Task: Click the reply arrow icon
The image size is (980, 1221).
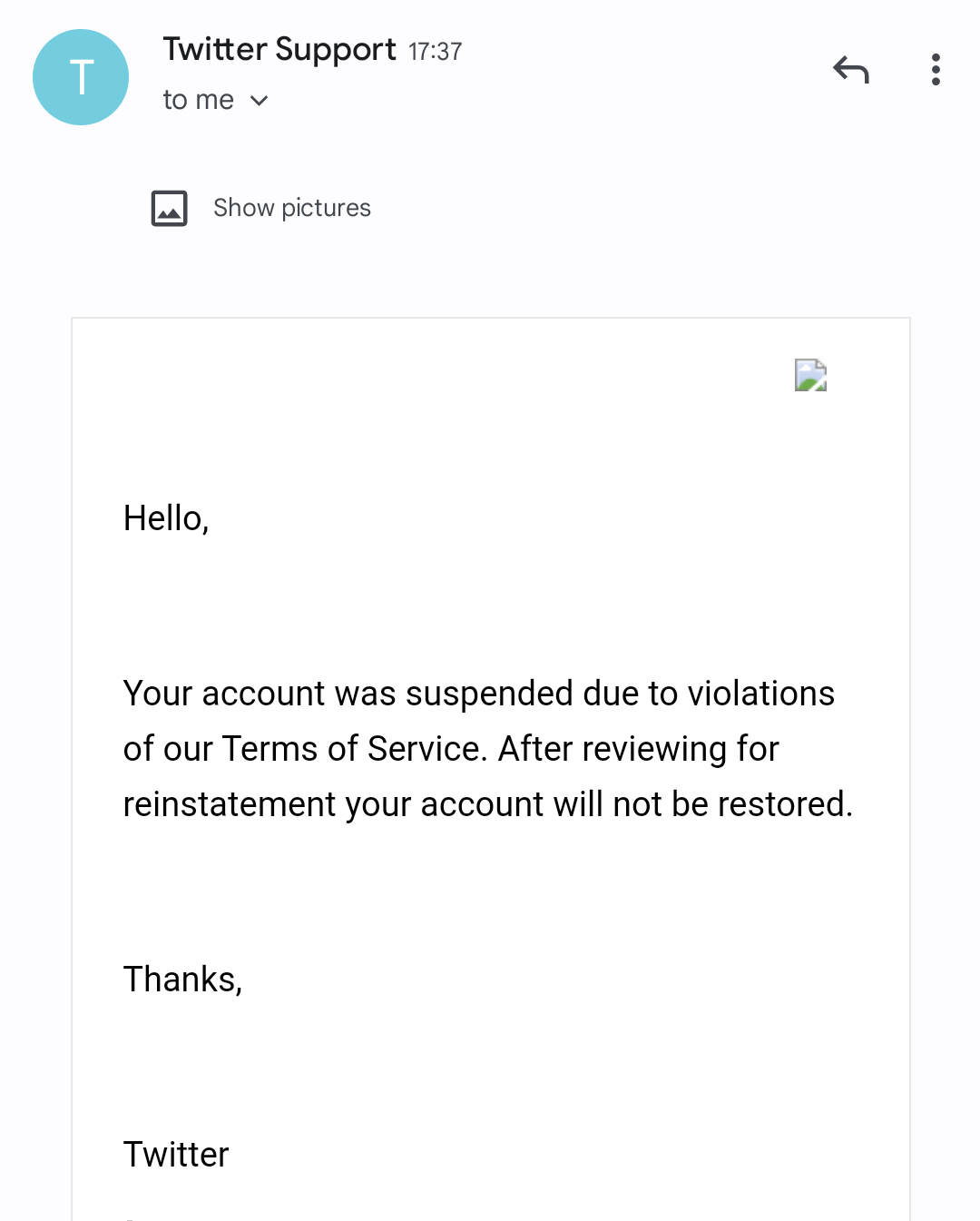Action: tap(851, 70)
